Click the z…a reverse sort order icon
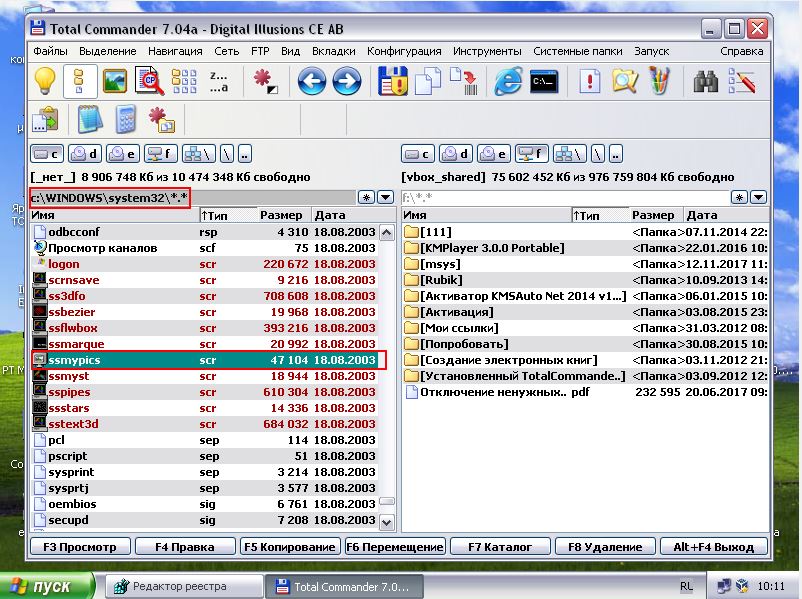 (x=218, y=81)
